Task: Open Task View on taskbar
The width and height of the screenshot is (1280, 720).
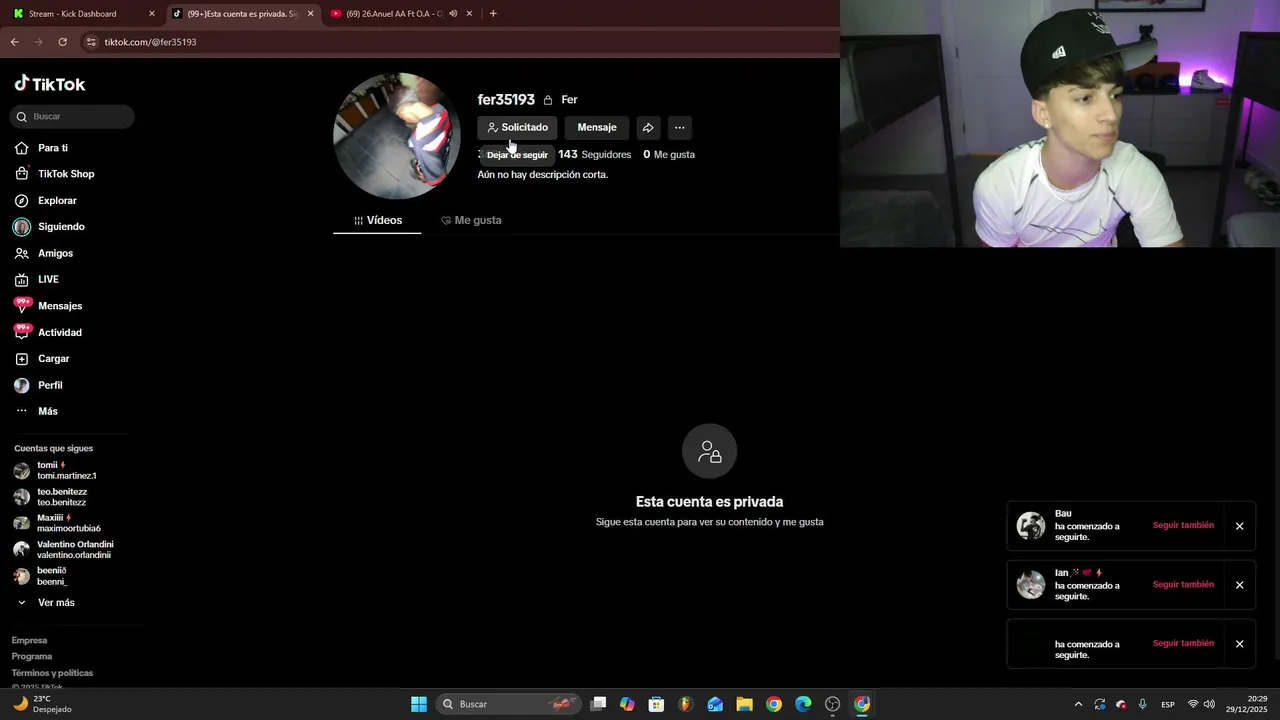Action: click(598, 704)
